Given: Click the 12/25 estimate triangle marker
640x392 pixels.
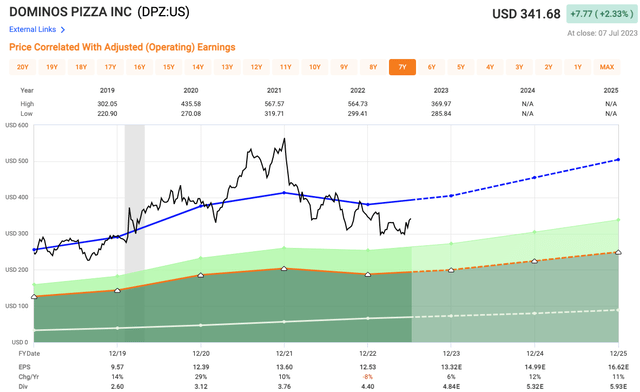Looking at the screenshot, I should click(618, 252).
